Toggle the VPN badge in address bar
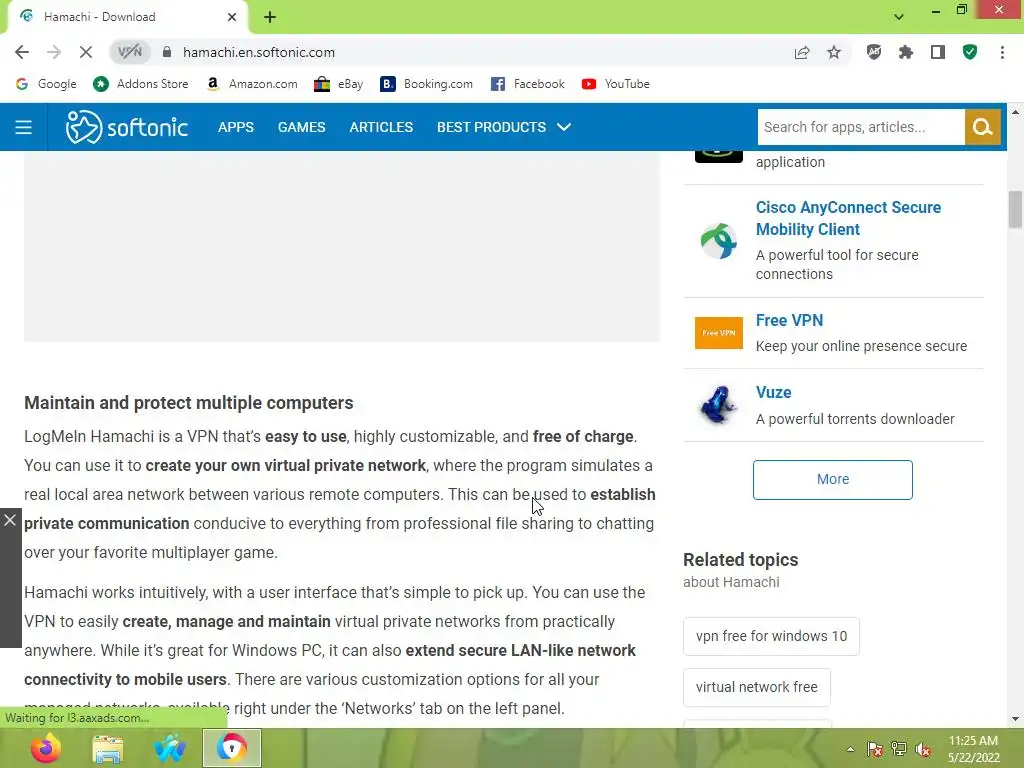1024x768 pixels. (x=130, y=52)
